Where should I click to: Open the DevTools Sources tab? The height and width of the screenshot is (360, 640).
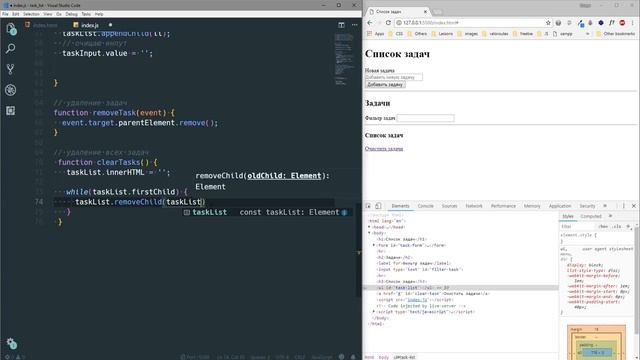[x=449, y=206]
